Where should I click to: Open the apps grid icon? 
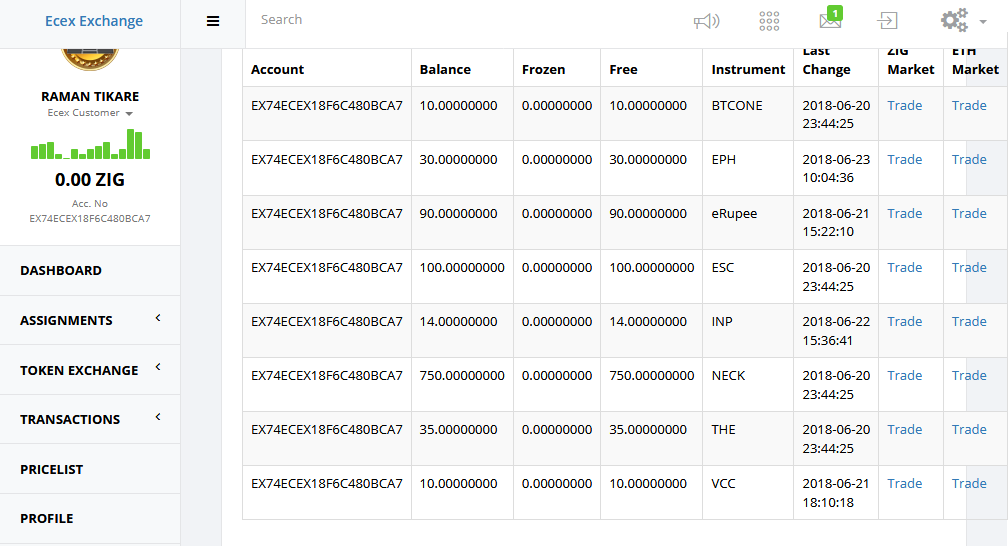pyautogui.click(x=769, y=21)
